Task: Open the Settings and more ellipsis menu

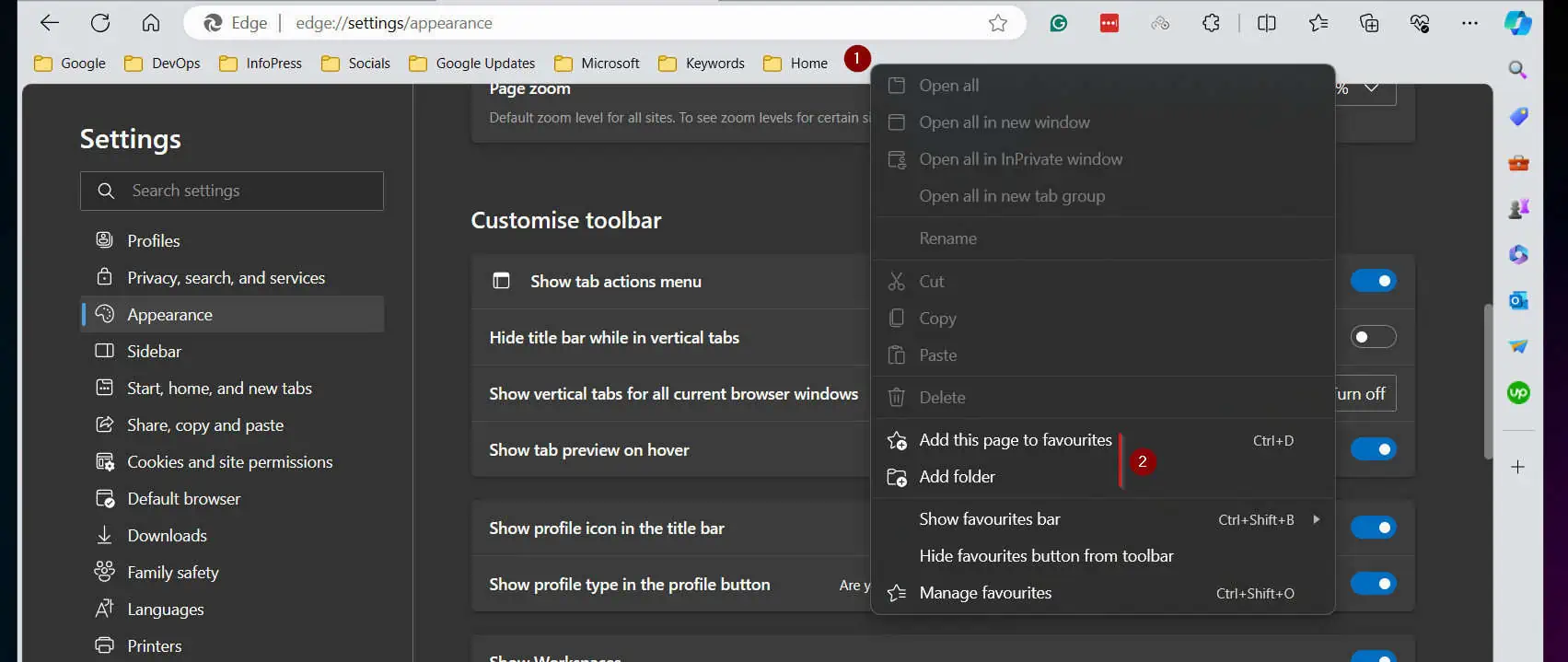Action: click(1470, 23)
